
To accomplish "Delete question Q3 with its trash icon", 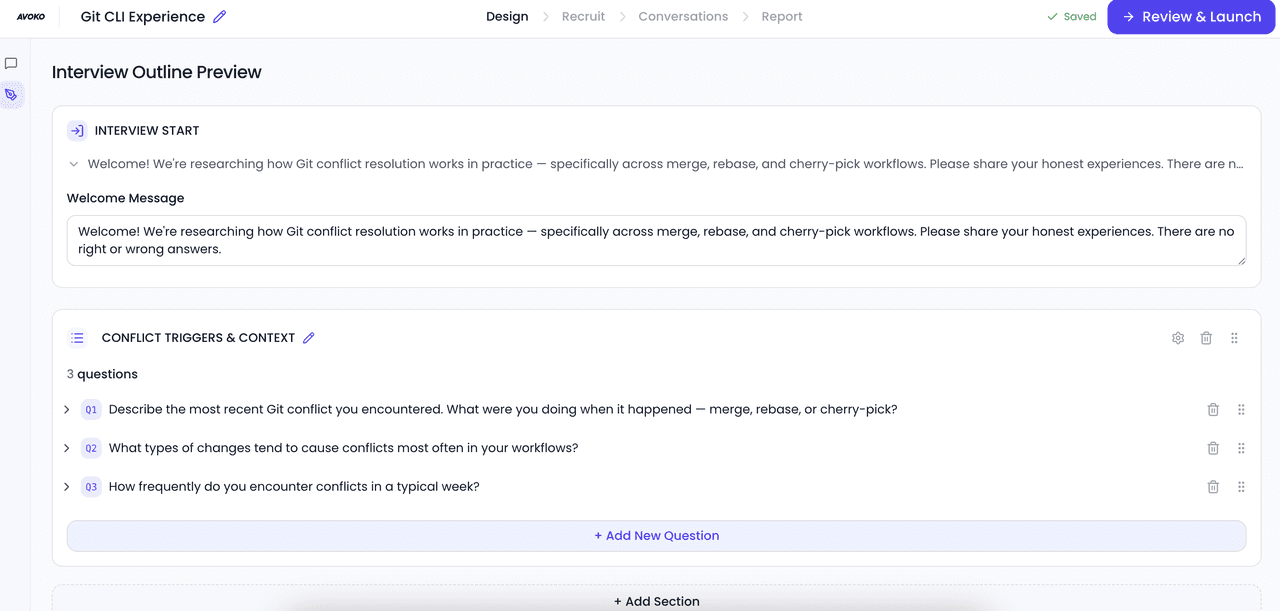I will [x=1213, y=487].
